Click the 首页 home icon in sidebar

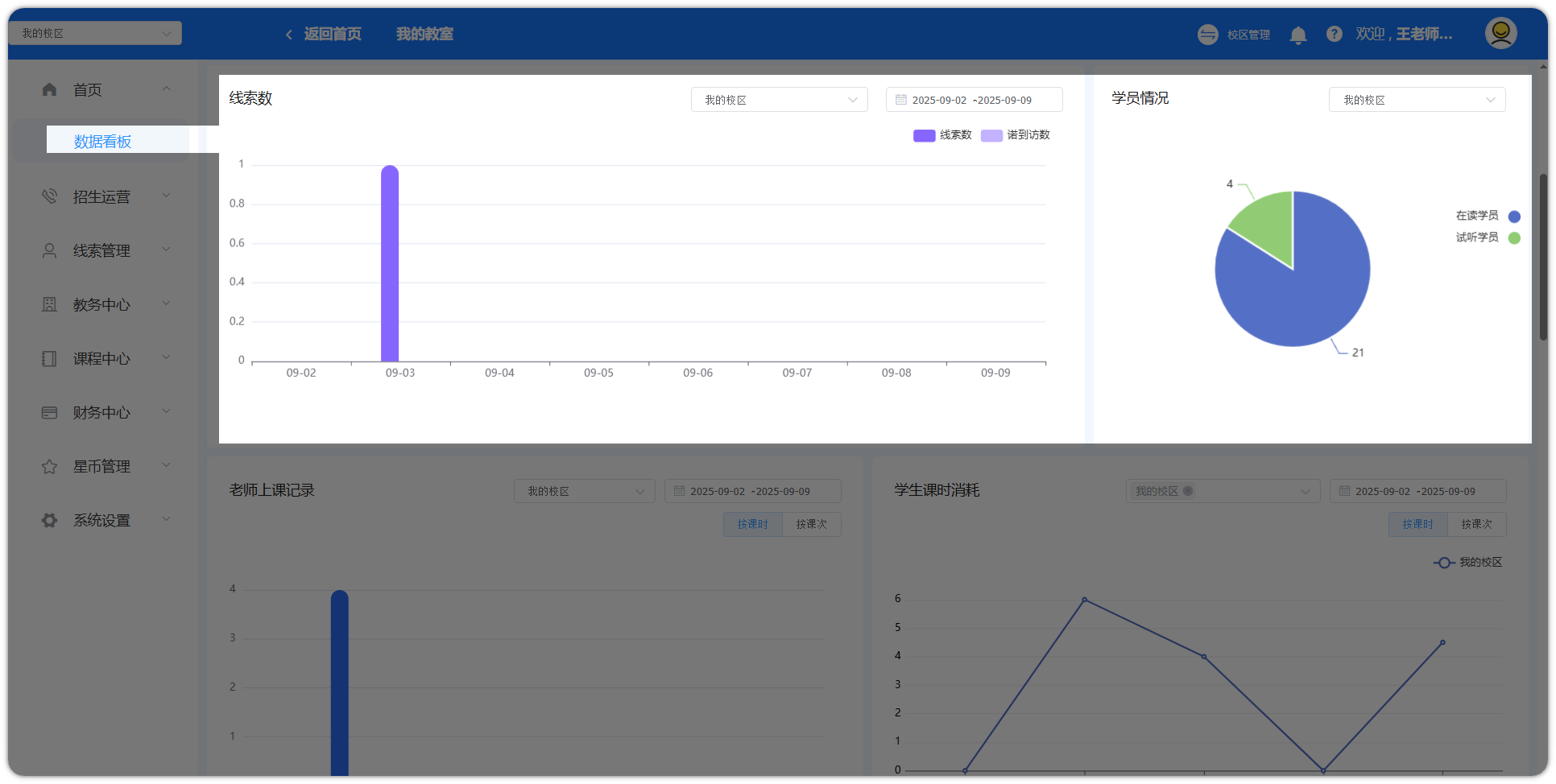[50, 89]
